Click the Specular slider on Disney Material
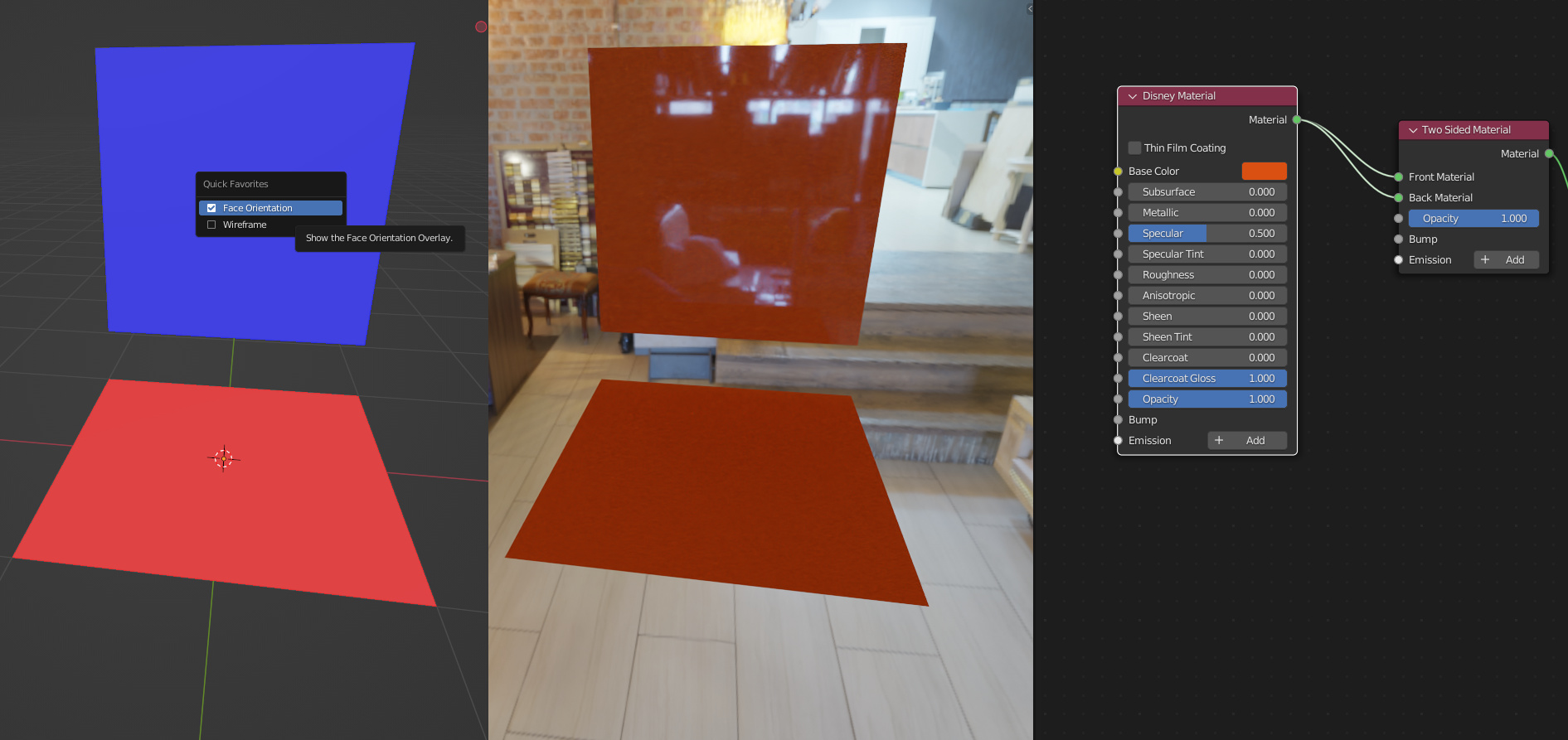 (x=1207, y=234)
